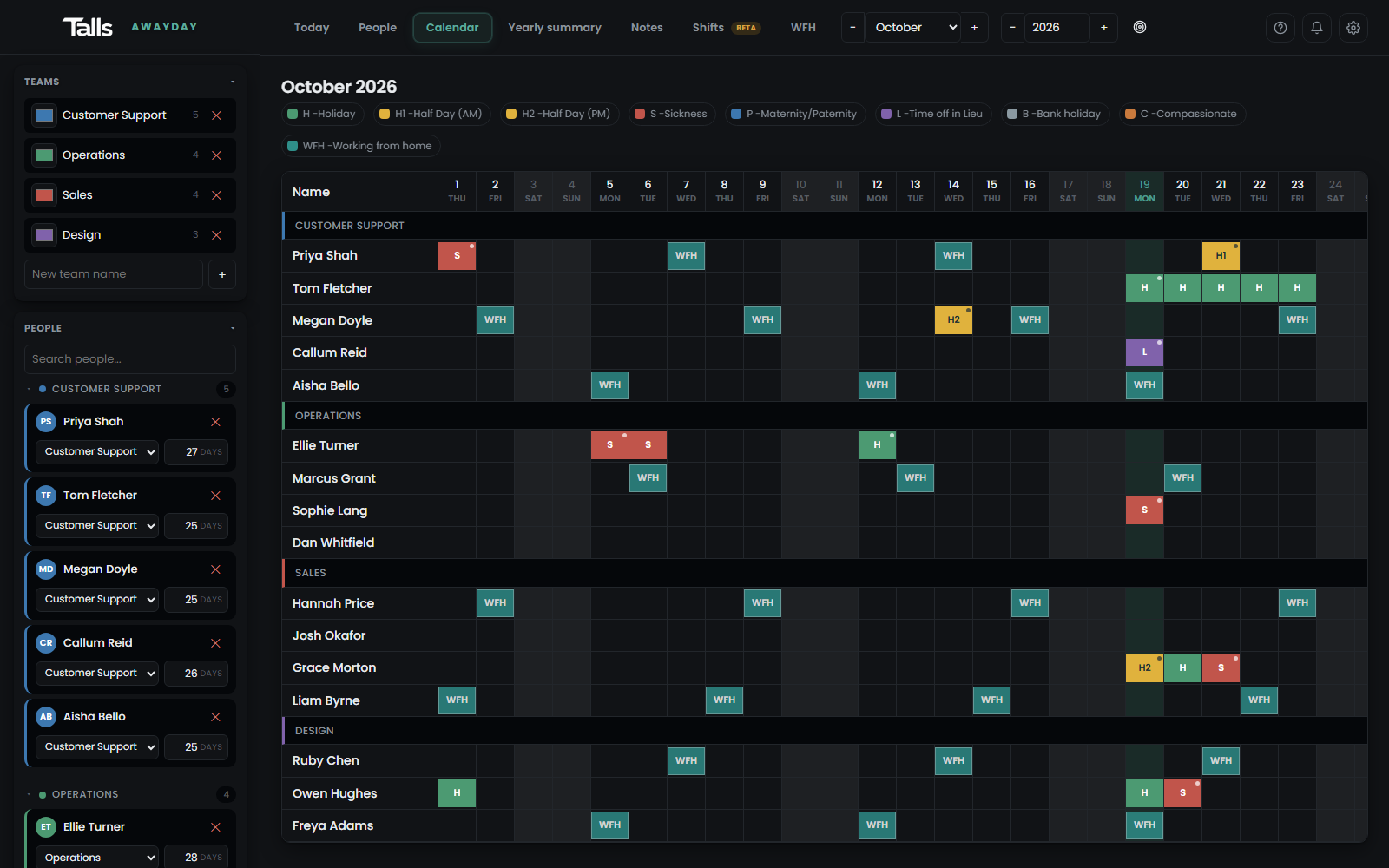1389x868 pixels.
Task: Open Megan Doyle's team dropdown
Action: coord(96,600)
